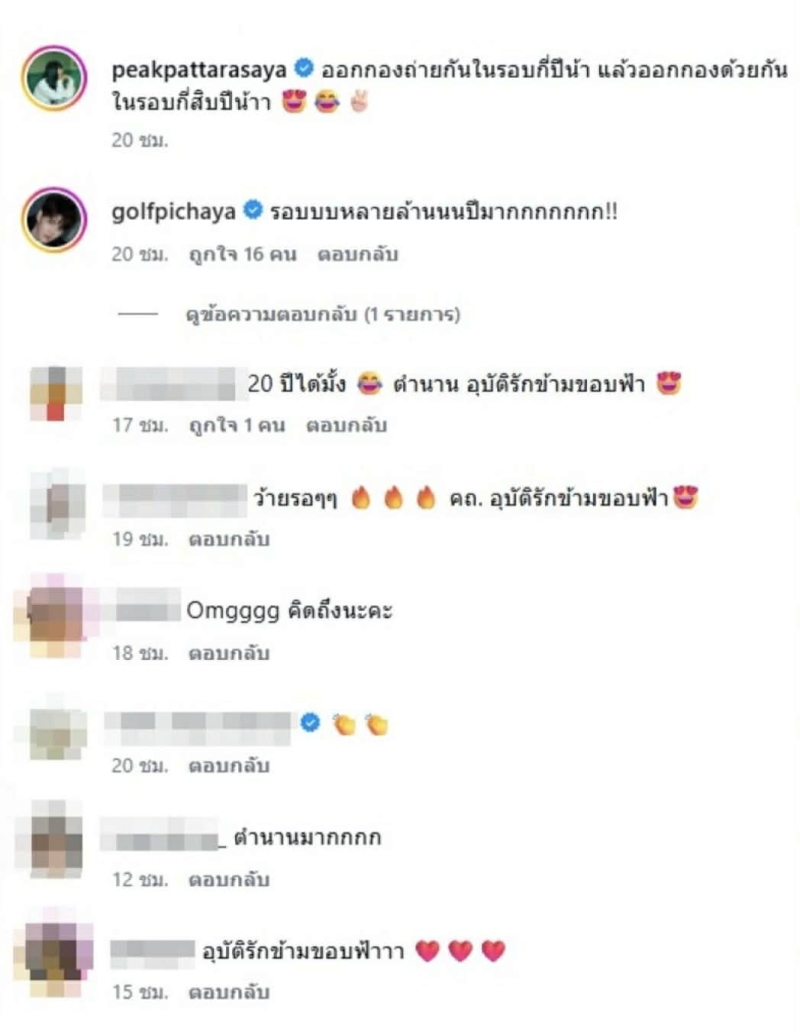Reply to the '20 ปีได้มั้ง' comment

[x=346, y=425]
